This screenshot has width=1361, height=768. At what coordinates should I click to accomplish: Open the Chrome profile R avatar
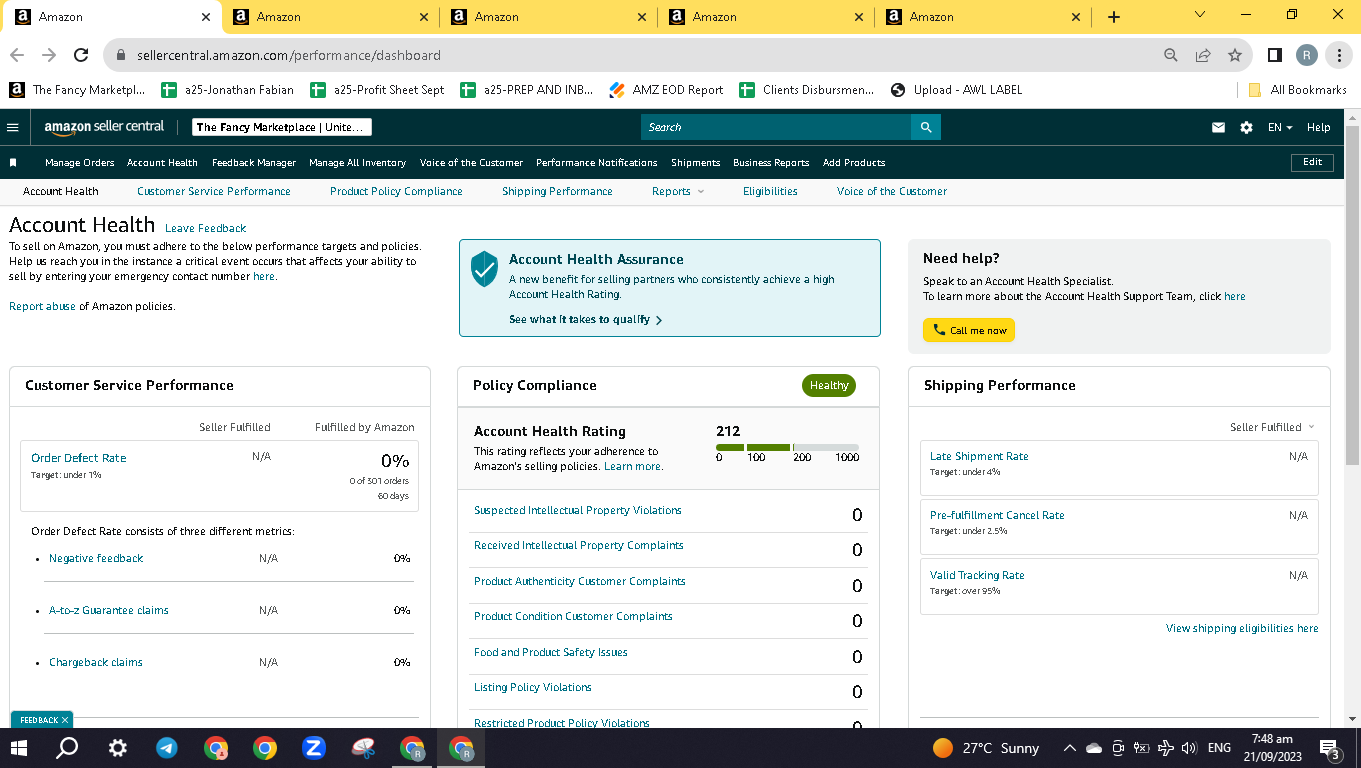tap(1306, 55)
